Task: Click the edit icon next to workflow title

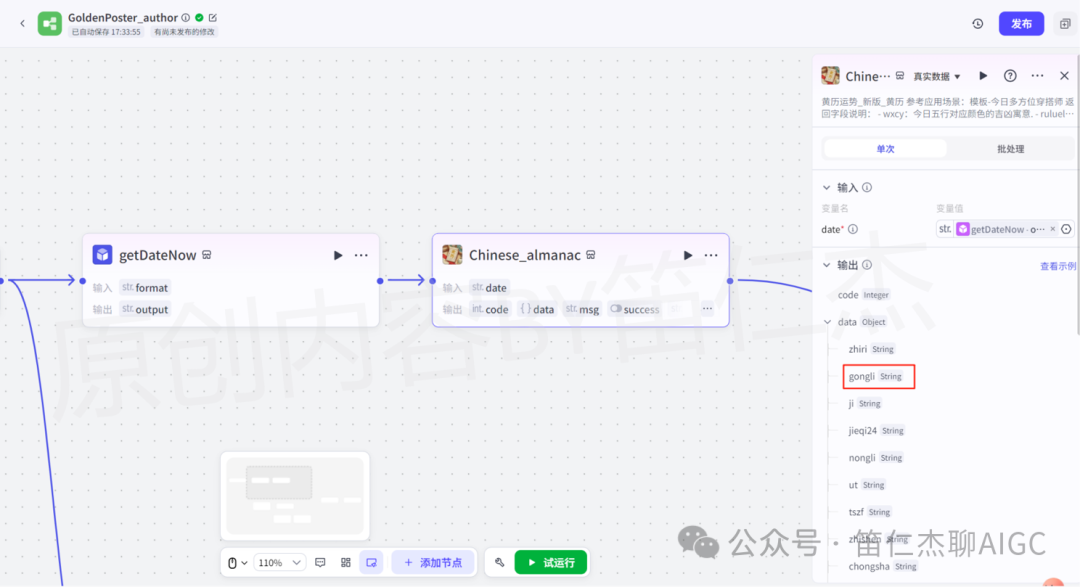Action: tap(213, 18)
